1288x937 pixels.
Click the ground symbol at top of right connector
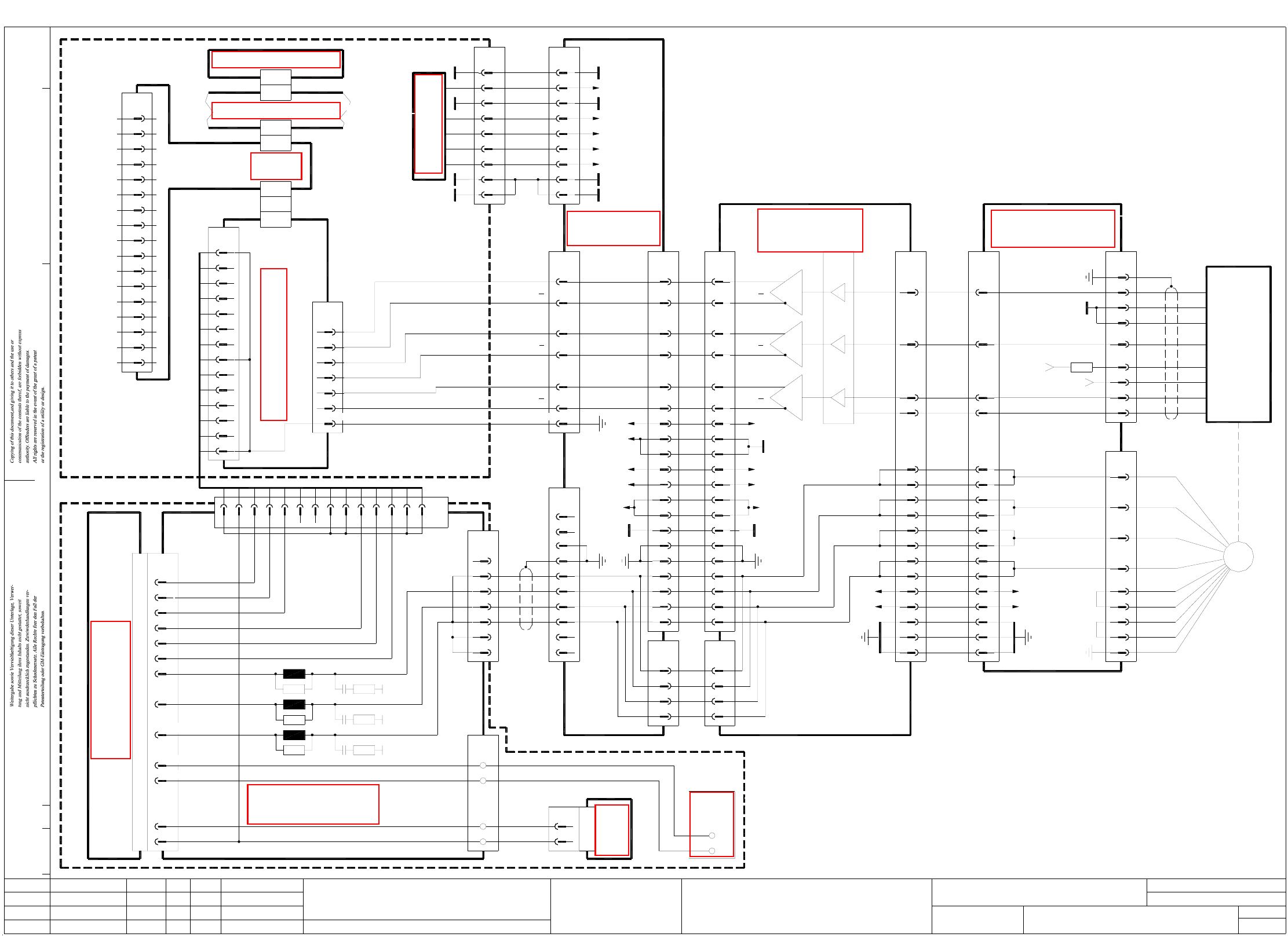(x=1089, y=277)
